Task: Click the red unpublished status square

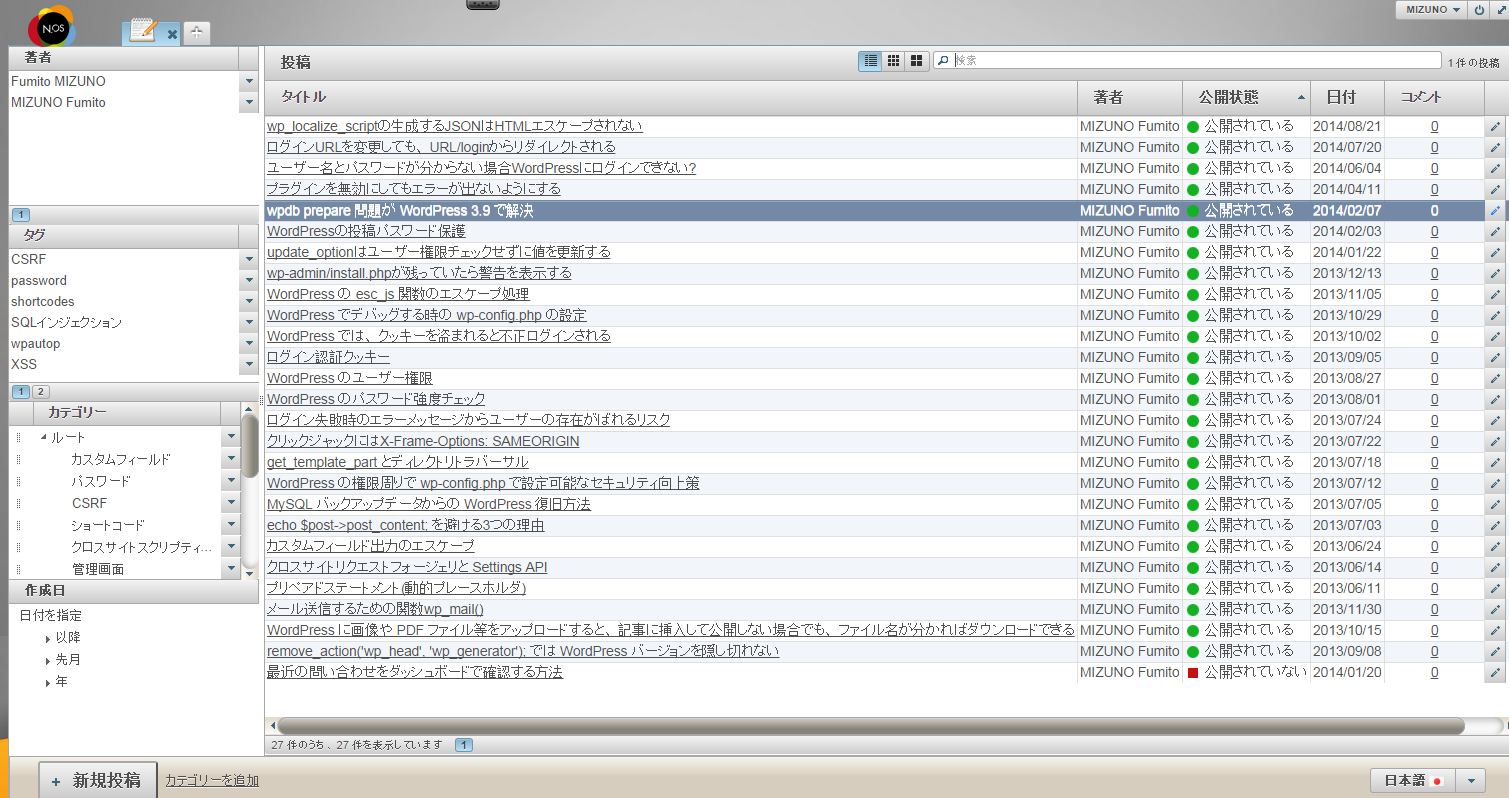Action: [1192, 673]
